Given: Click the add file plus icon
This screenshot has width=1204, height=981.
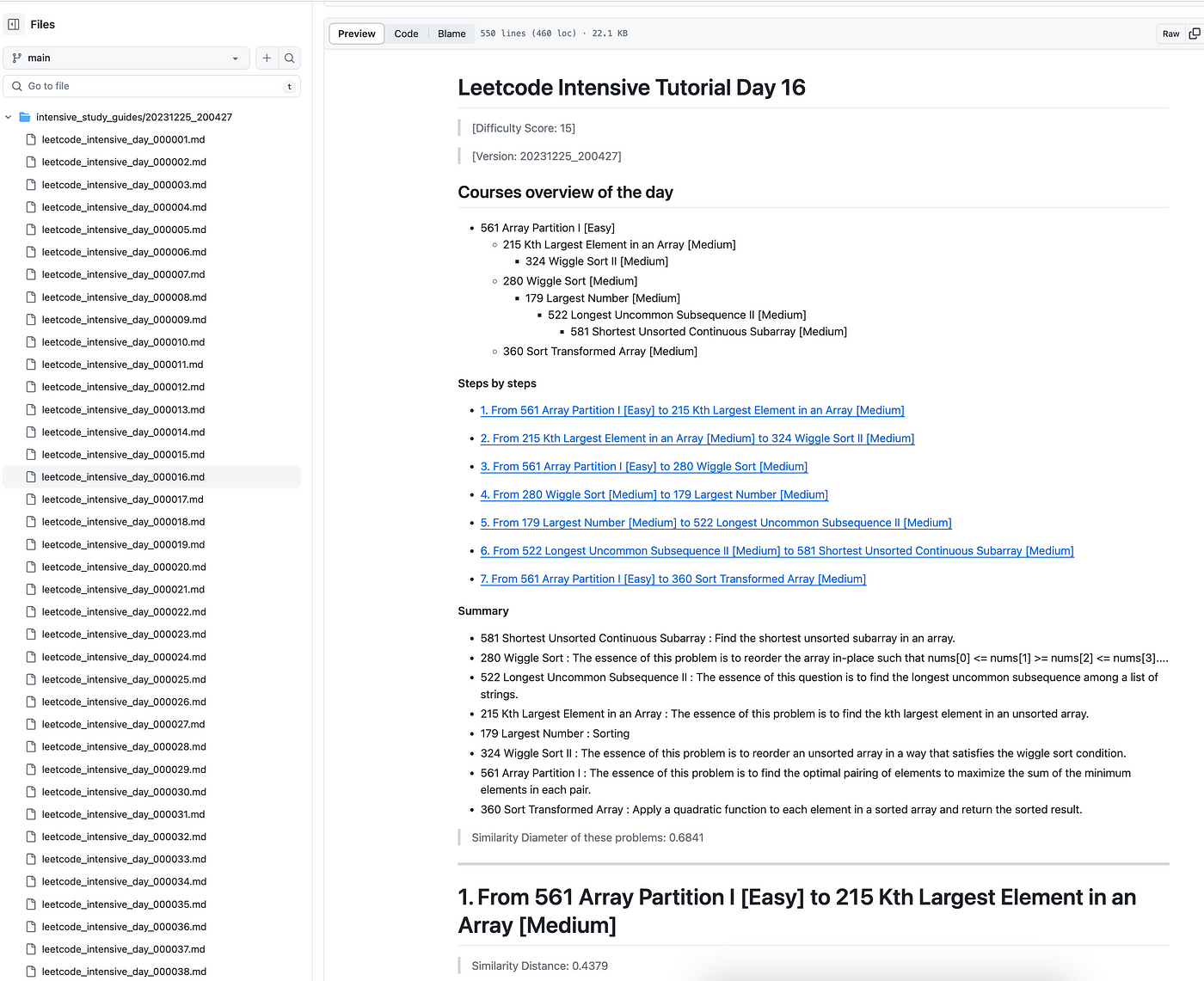Looking at the screenshot, I should pyautogui.click(x=267, y=58).
